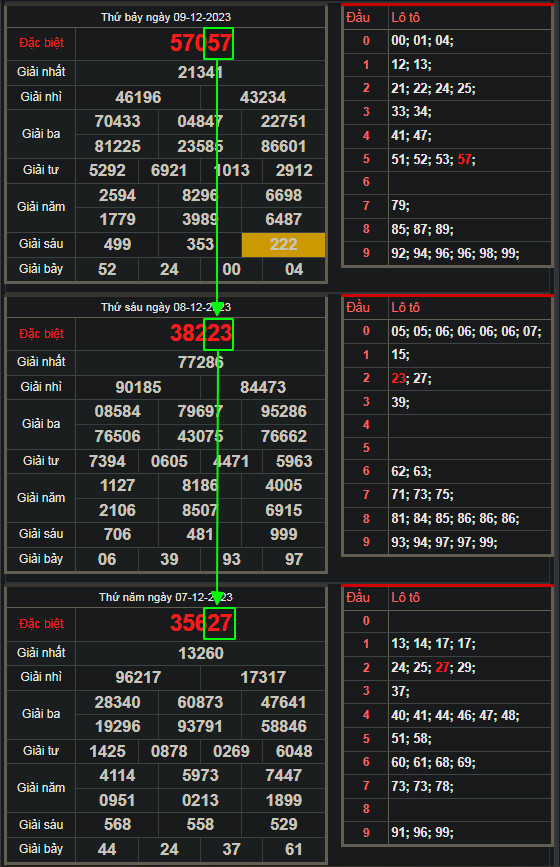Click the Thứ bảy ngày 09-12-2023 header
The height and width of the screenshot is (867, 560).
coord(166,17)
